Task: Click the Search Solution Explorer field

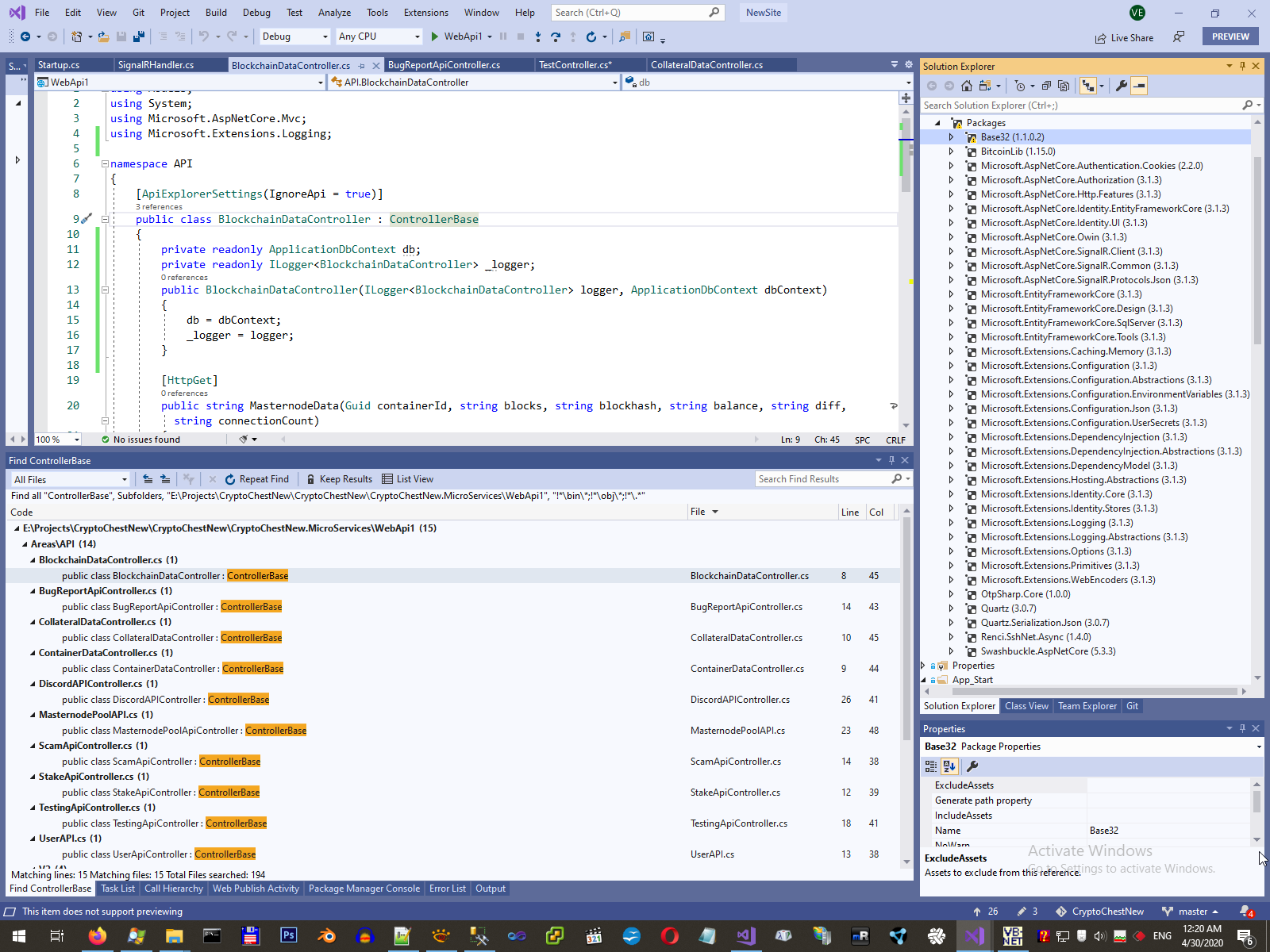Action: (x=1079, y=106)
